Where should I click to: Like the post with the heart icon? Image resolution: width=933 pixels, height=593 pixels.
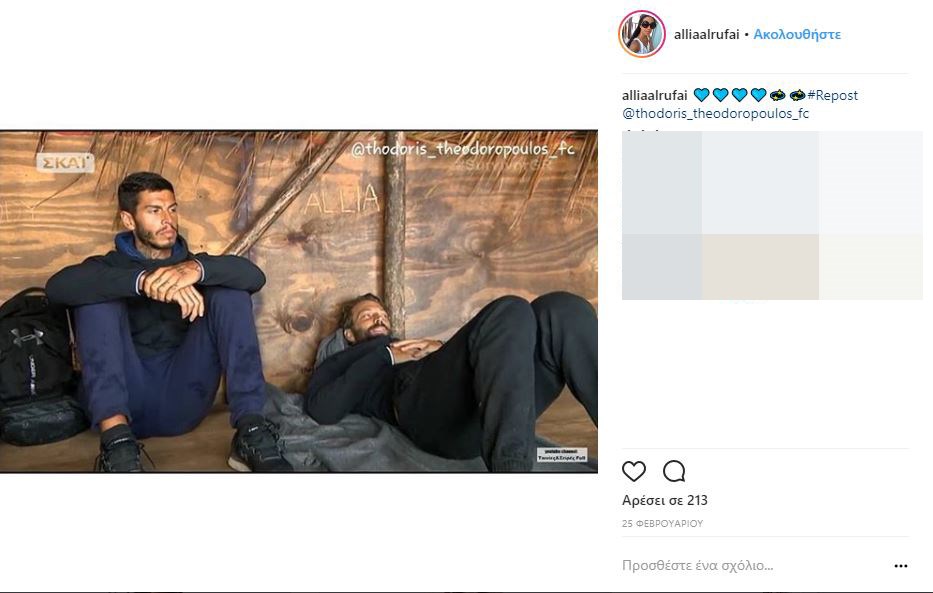pos(634,471)
